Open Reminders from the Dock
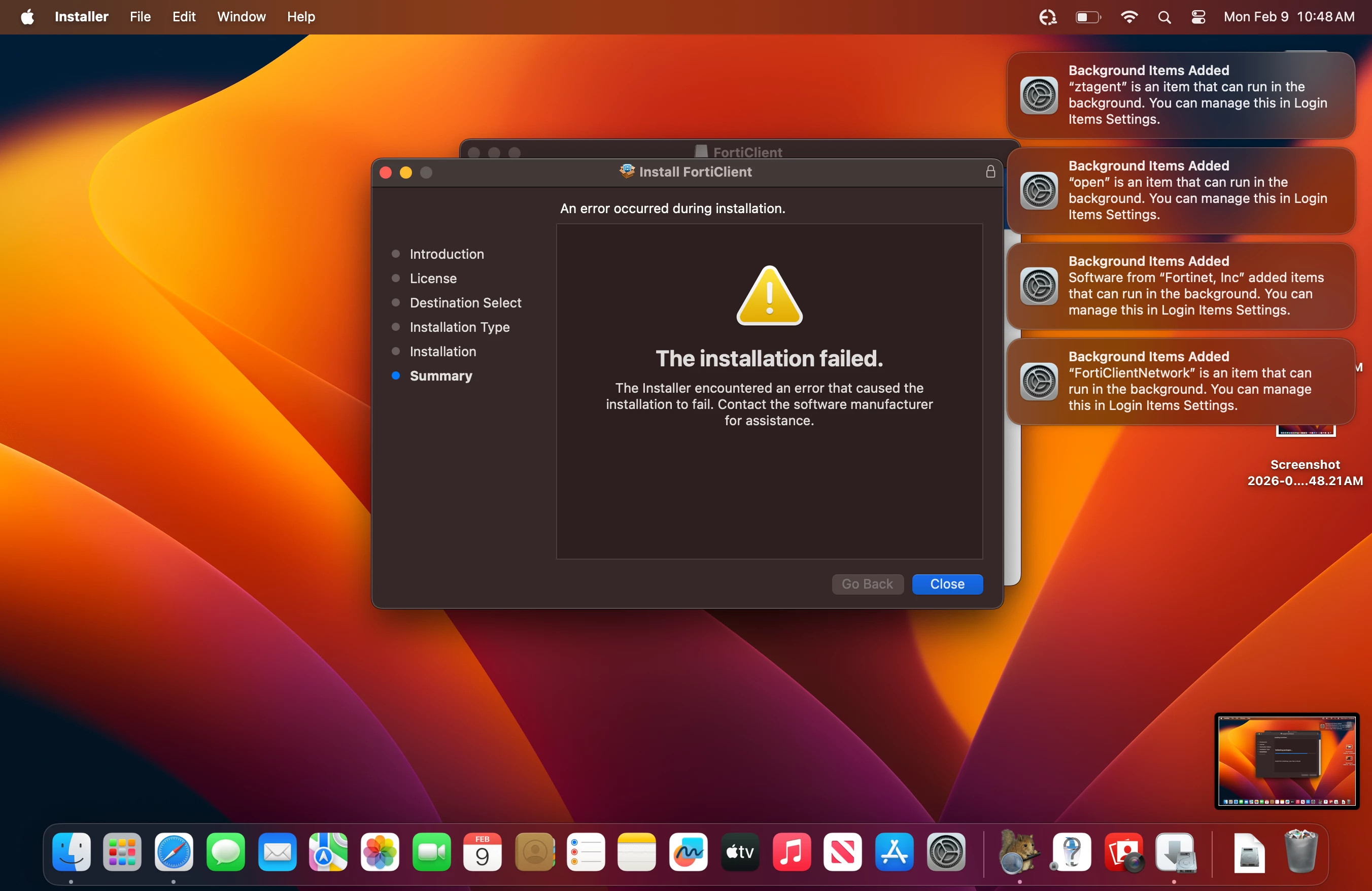Screen dimensions: 1372x891 click(586, 852)
